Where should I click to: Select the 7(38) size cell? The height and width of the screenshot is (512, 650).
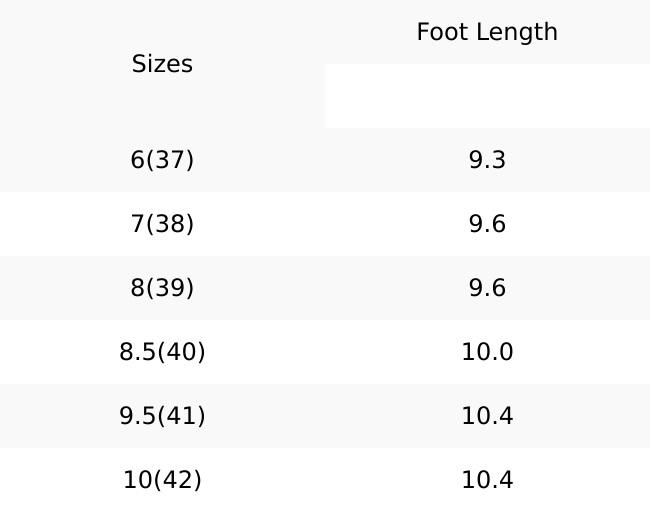[x=162, y=224]
